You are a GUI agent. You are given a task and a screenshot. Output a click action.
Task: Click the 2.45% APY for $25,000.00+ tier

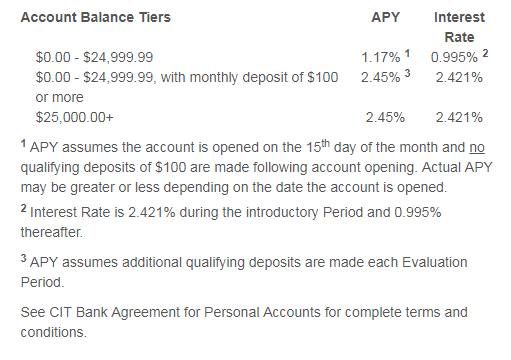385,117
